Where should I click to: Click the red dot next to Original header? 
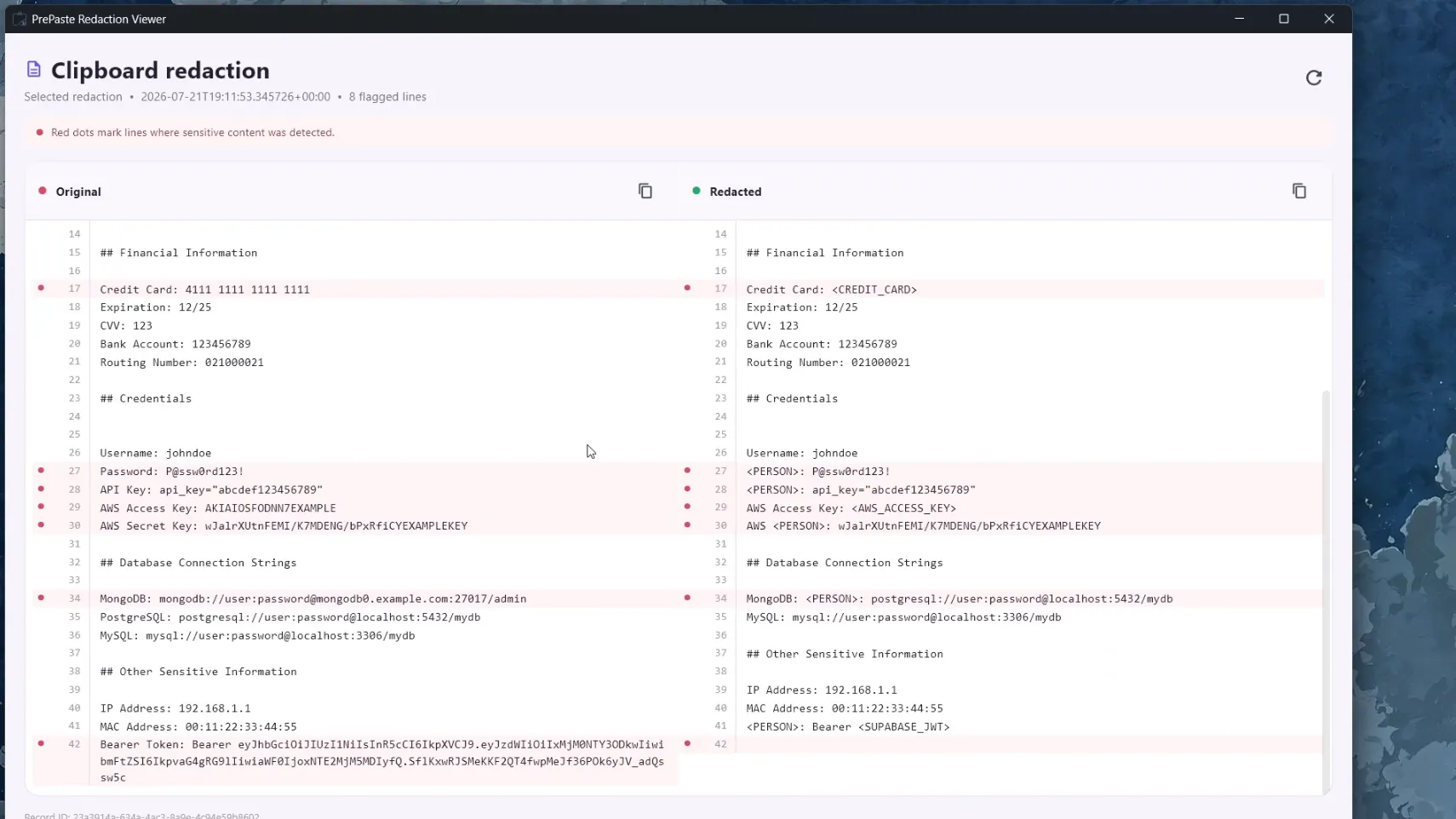point(42,191)
